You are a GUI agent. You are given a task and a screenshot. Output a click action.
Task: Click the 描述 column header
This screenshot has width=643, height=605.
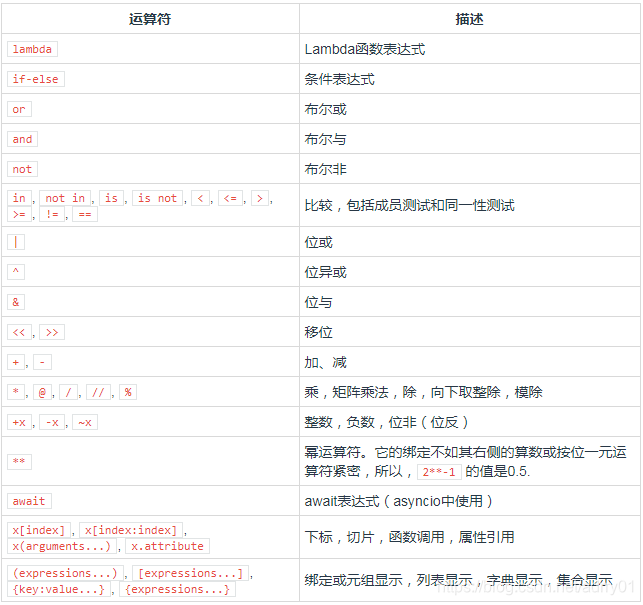tap(469, 19)
